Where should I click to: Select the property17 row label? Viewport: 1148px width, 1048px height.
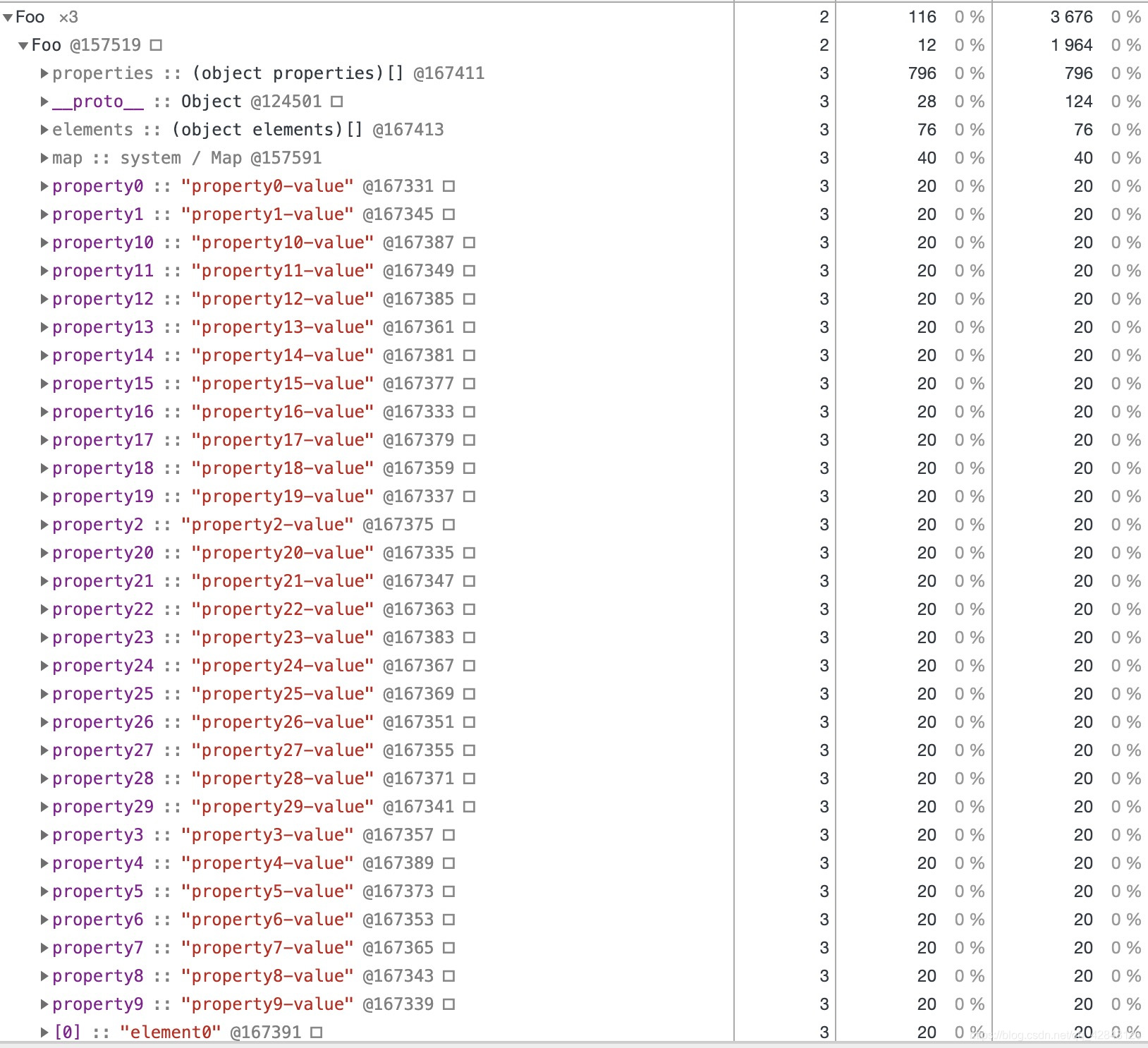103,440
